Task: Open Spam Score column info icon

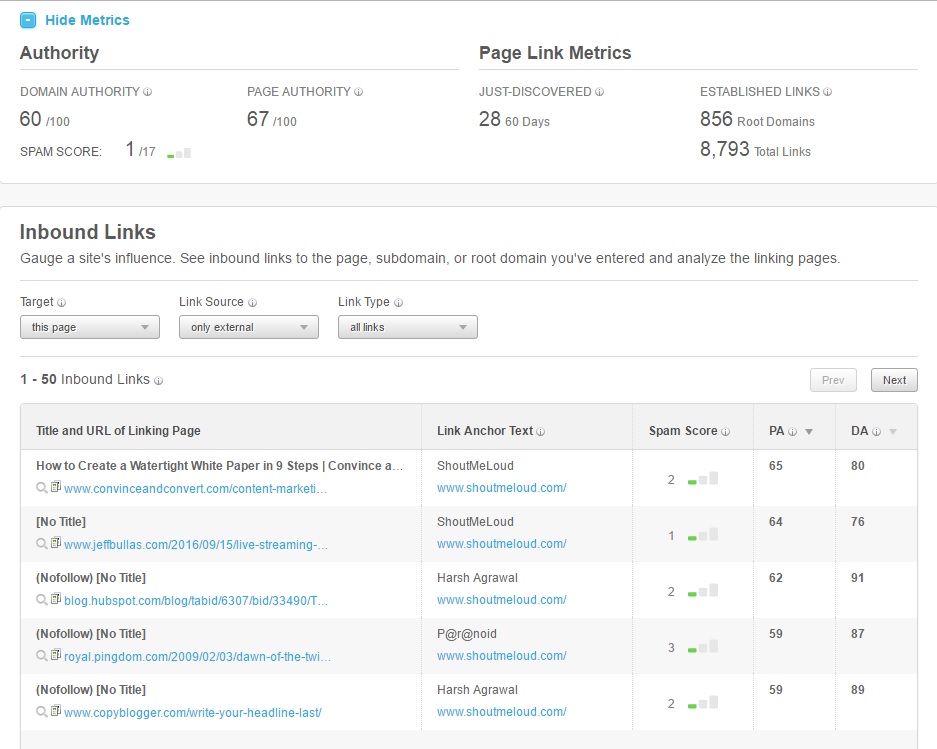Action: coord(725,432)
